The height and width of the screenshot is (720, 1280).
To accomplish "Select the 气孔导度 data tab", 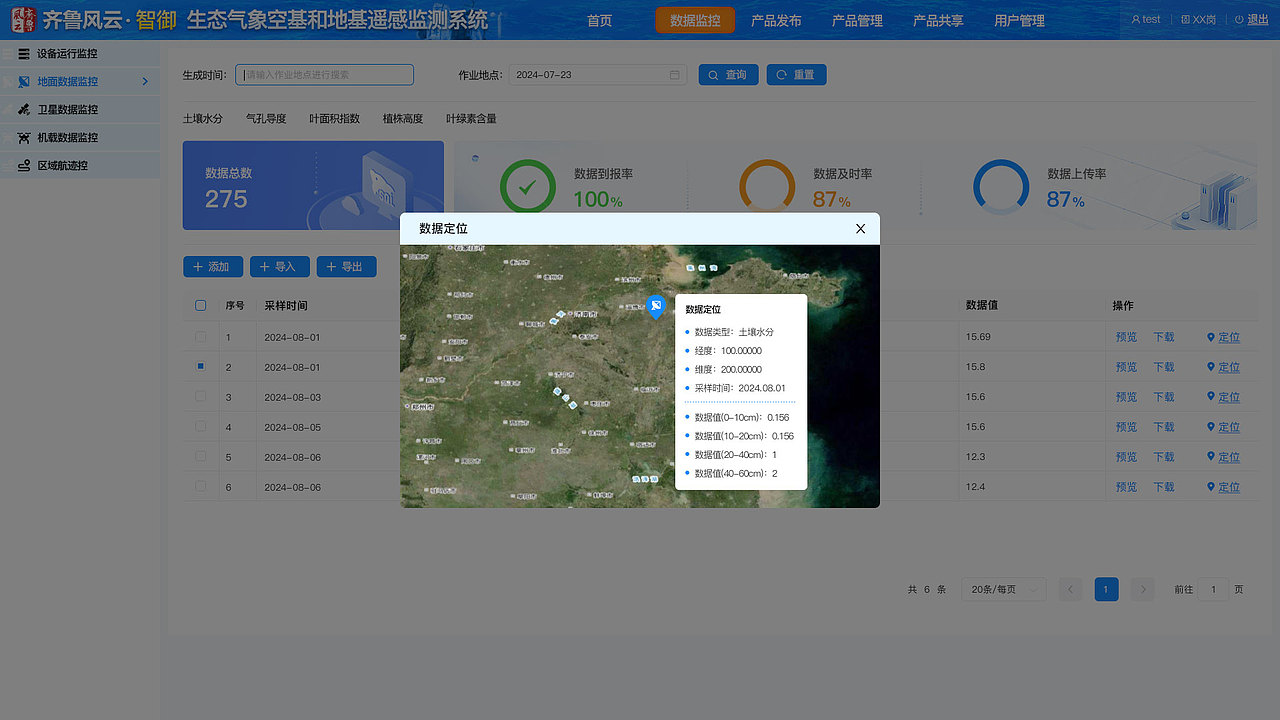I will click(x=266, y=119).
